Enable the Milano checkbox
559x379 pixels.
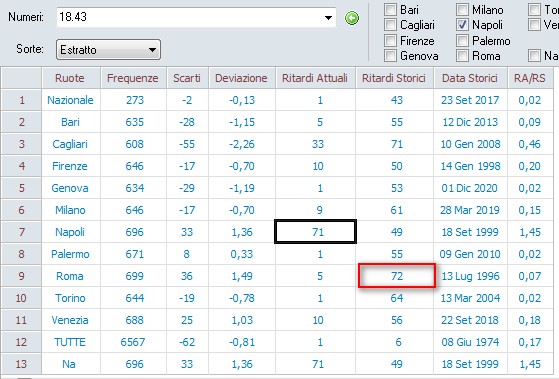(462, 10)
